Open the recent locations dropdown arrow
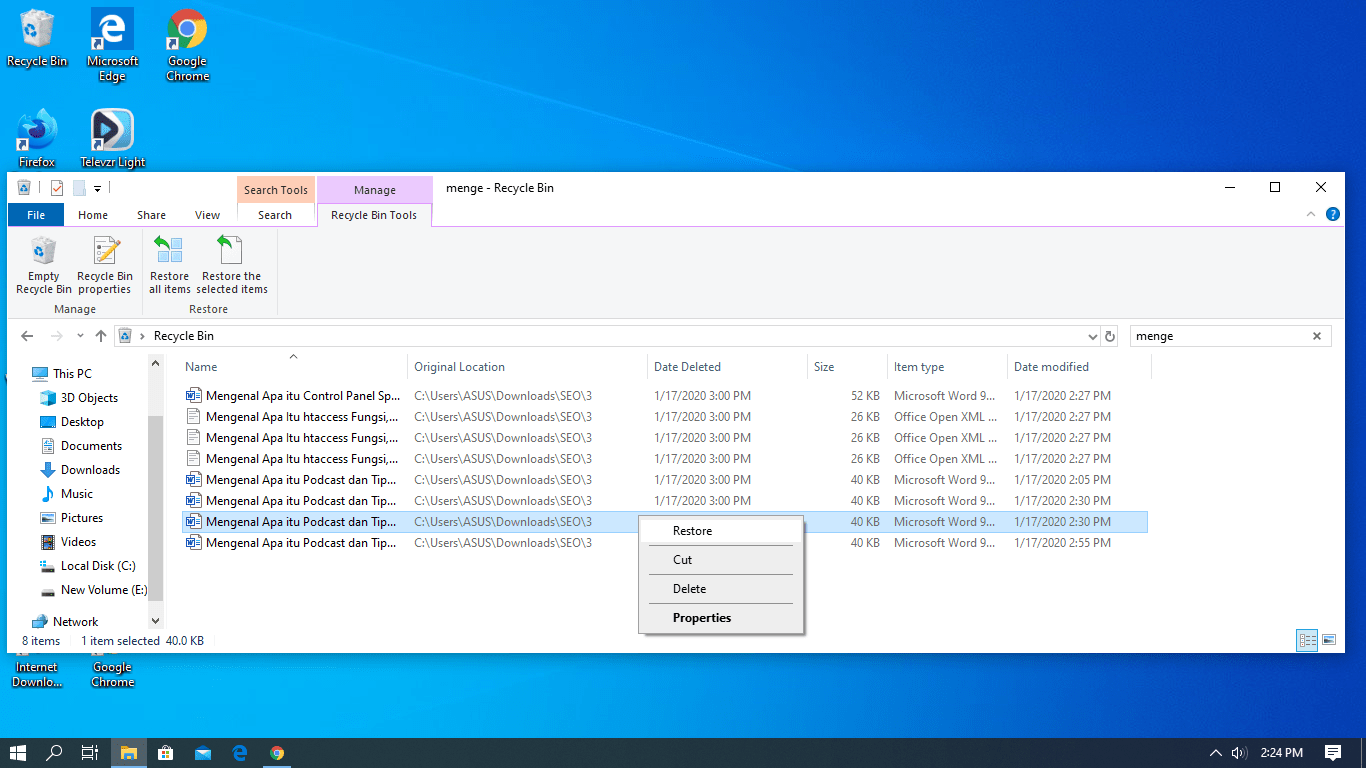 80,337
